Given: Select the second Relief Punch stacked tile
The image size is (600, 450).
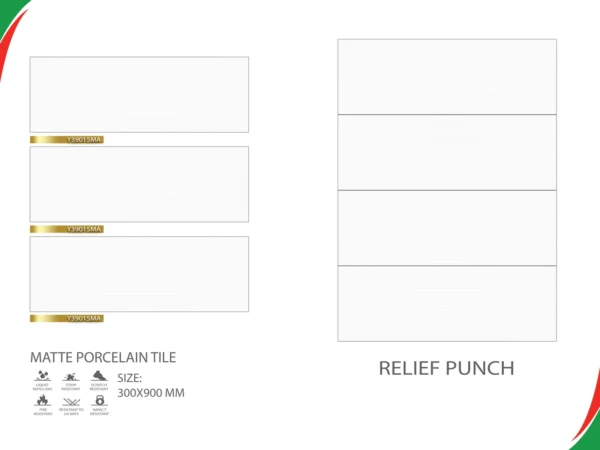Looking at the screenshot, I should tap(447, 152).
